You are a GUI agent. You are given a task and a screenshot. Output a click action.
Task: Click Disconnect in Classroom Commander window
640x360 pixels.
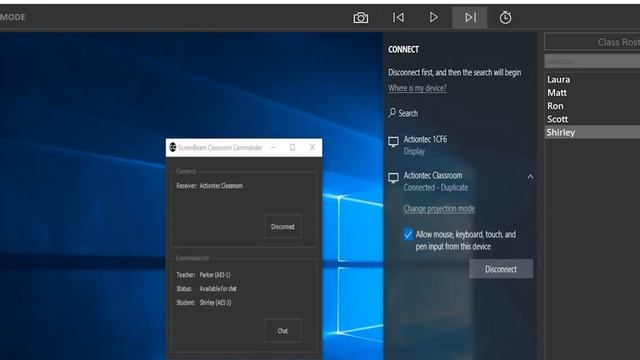pos(282,227)
